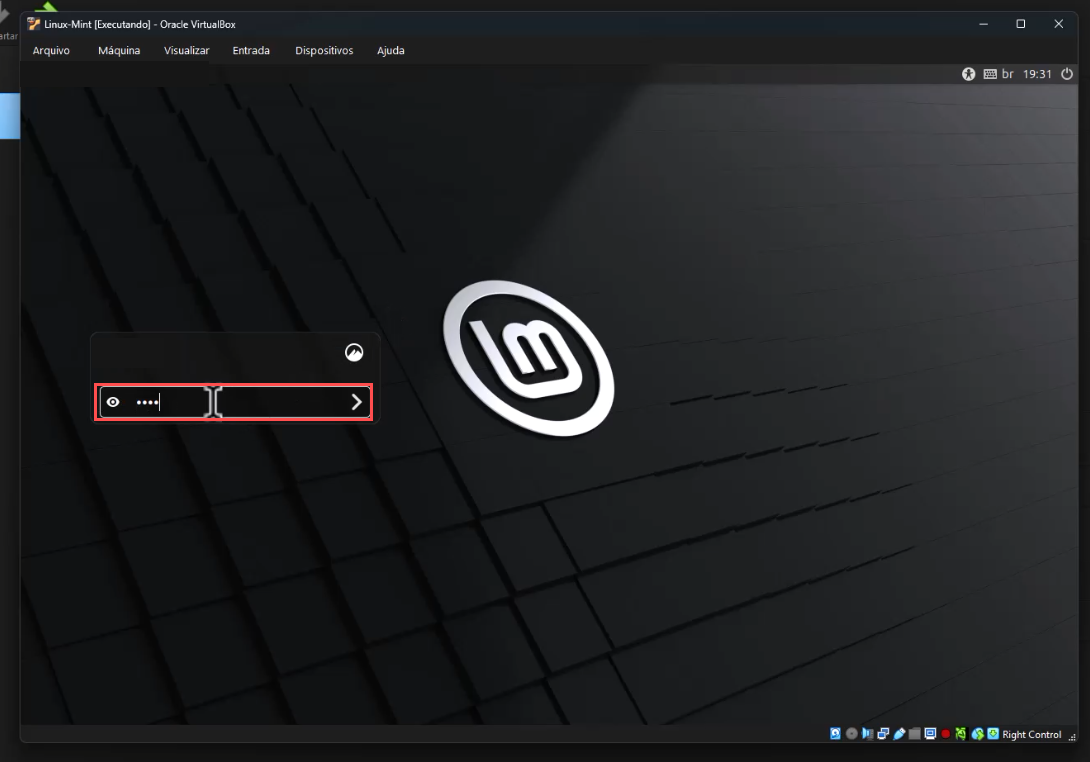Screen dimensions: 1090x762
Task: Close the Linux-Mint VirtualBox window
Action: click(1059, 24)
